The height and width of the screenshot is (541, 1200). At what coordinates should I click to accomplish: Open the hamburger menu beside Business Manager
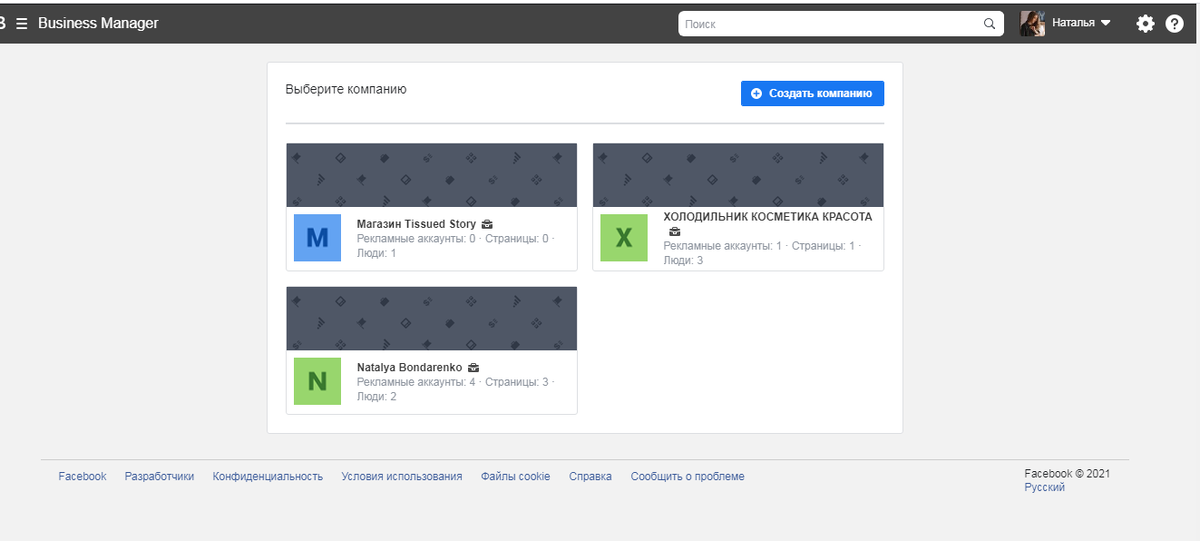coord(22,23)
